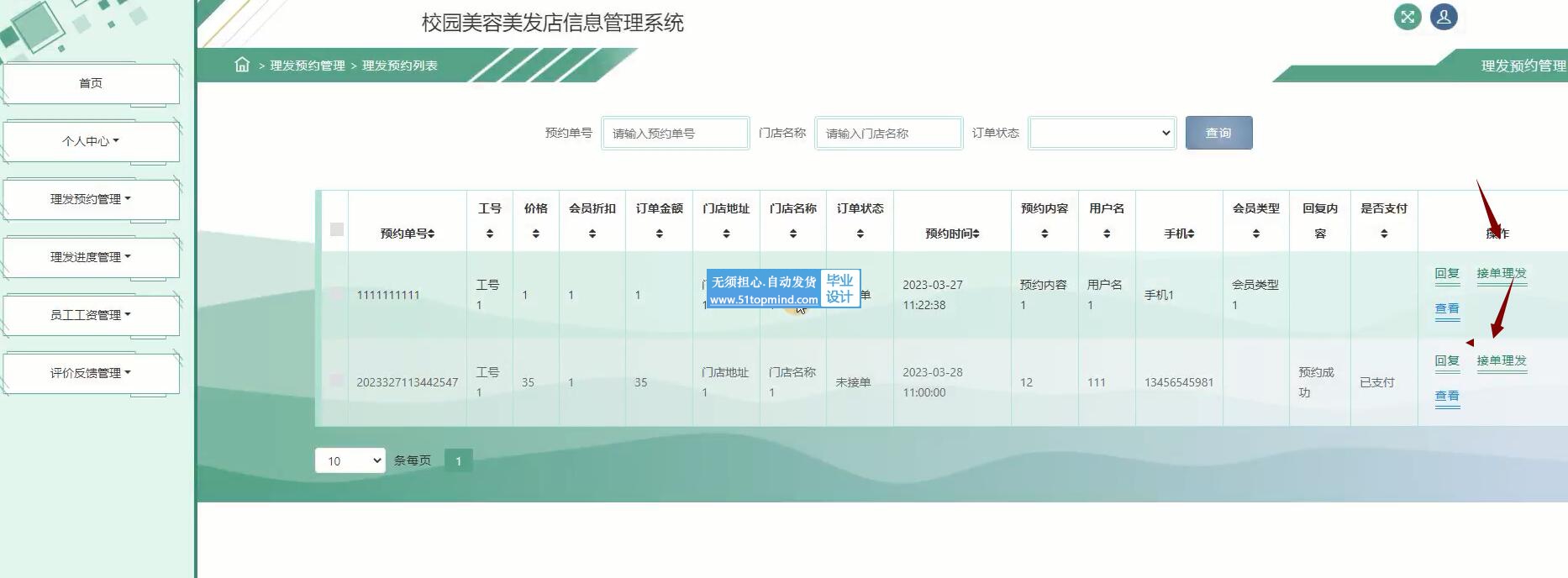The width and height of the screenshot is (1568, 578).
Task: Sort by 订单金额 column arrow
Action: point(660,234)
